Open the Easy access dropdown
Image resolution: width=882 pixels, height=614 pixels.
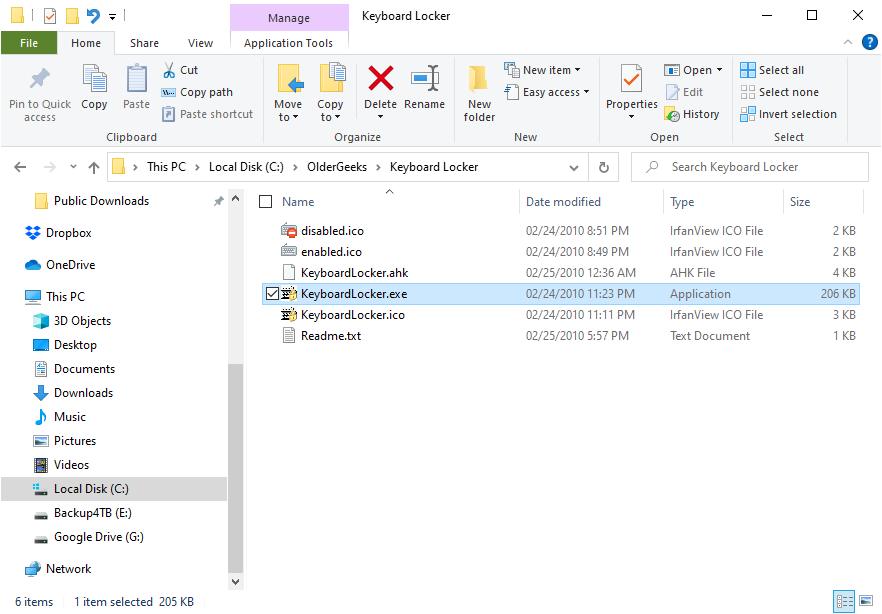(547, 92)
